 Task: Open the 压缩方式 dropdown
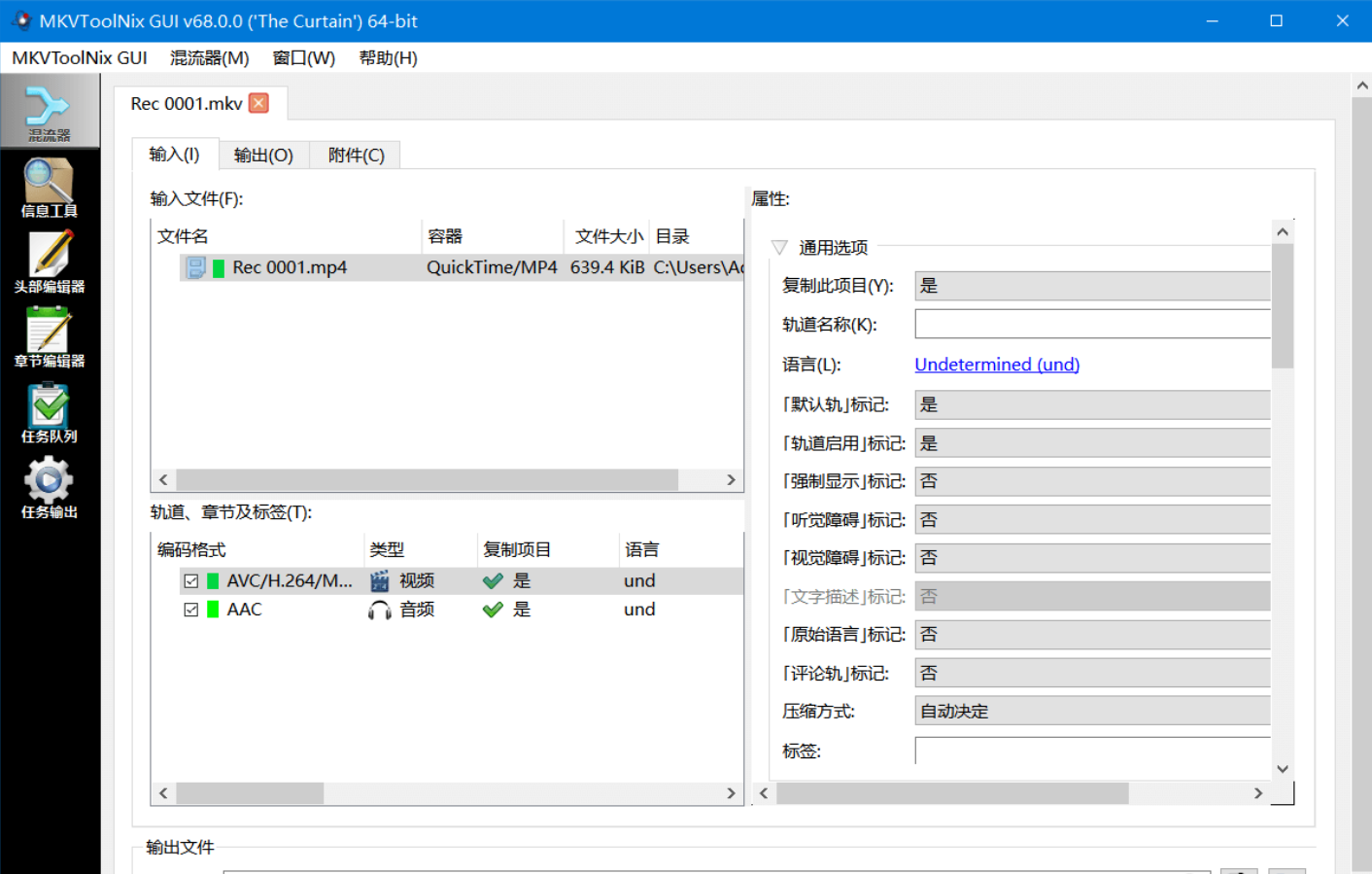pyautogui.click(x=1091, y=712)
